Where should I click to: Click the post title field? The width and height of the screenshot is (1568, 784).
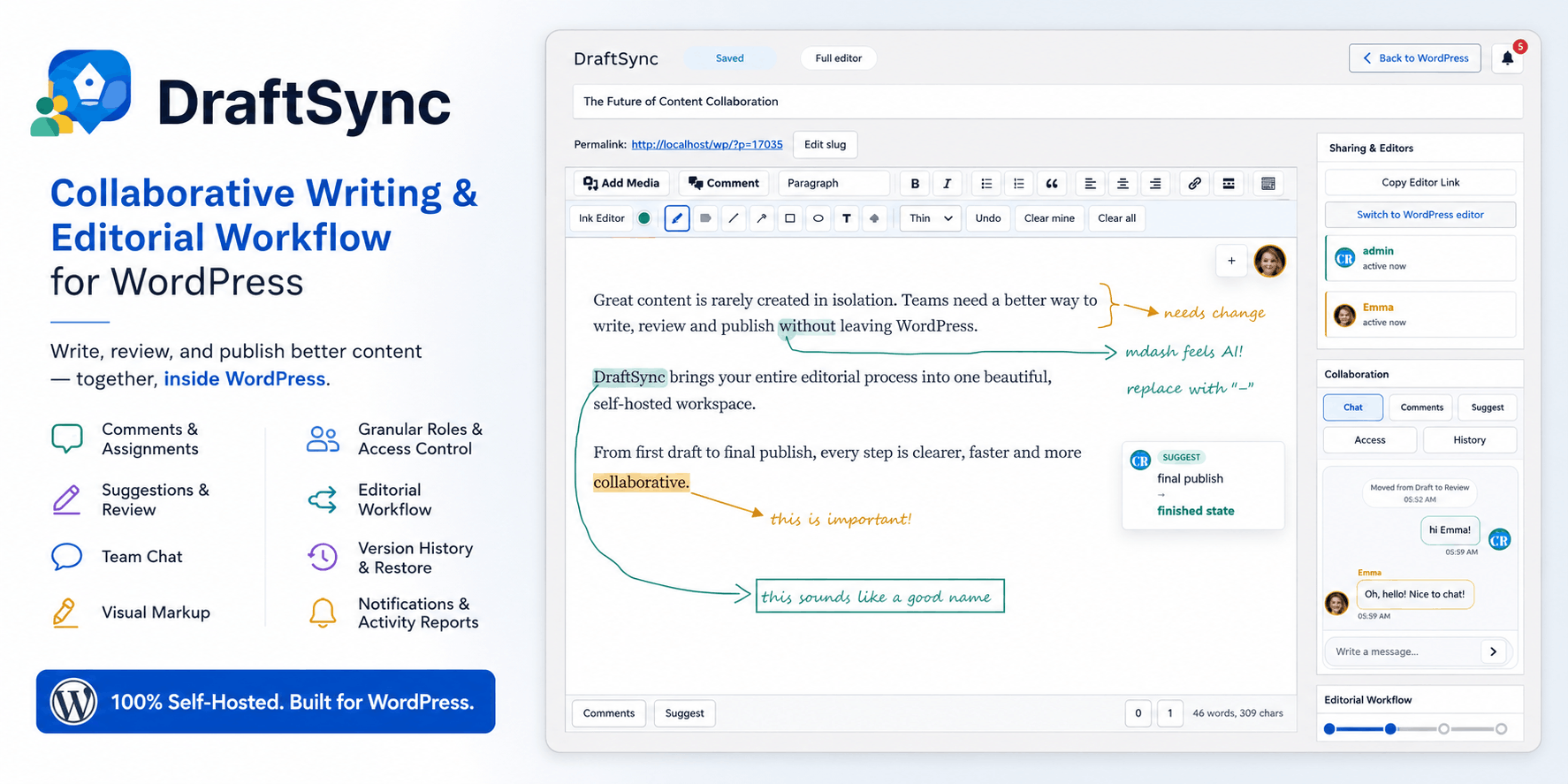(1047, 102)
